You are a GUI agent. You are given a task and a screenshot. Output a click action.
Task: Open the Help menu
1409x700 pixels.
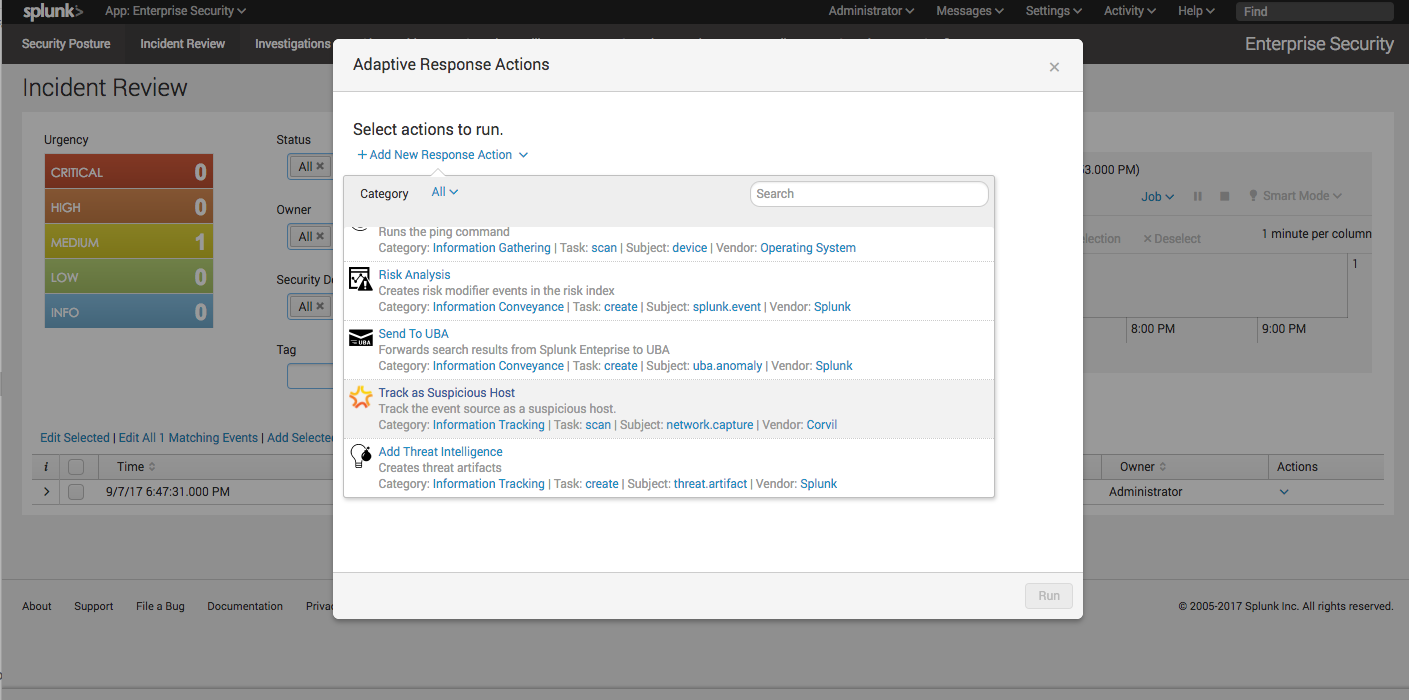pyautogui.click(x=1196, y=11)
